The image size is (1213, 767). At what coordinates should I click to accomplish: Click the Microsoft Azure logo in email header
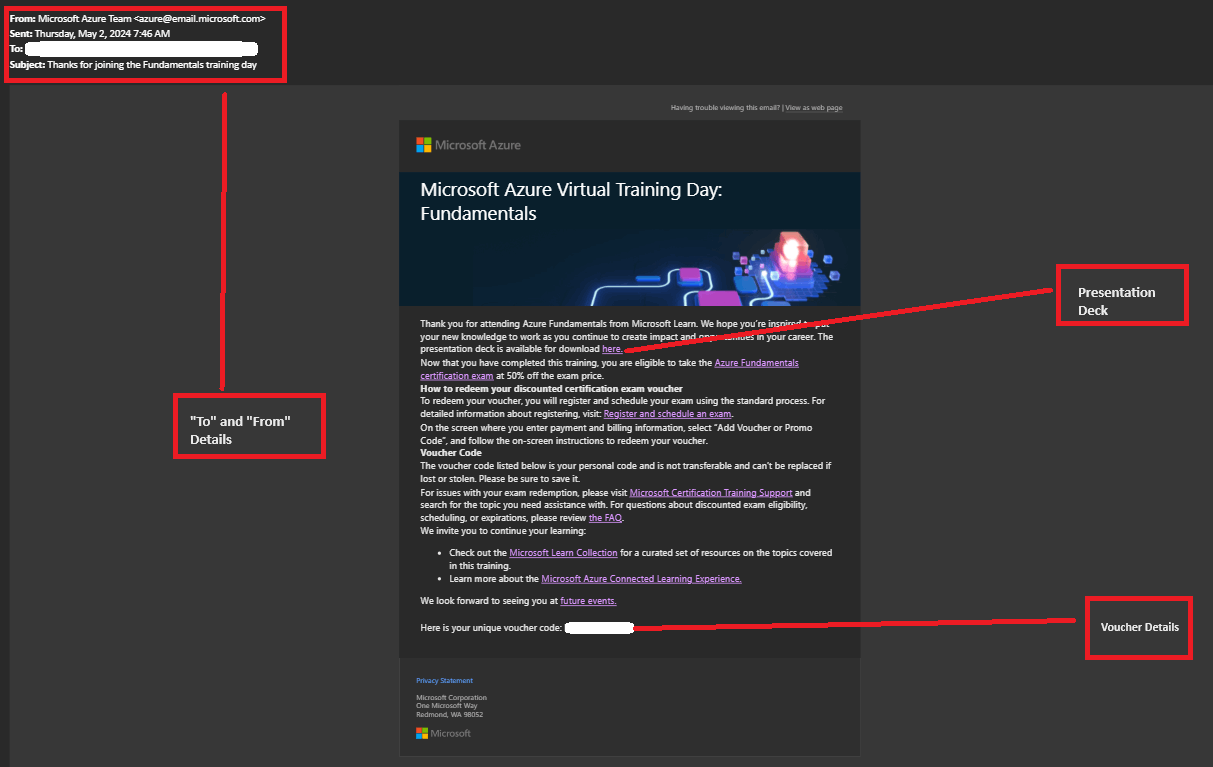point(468,145)
